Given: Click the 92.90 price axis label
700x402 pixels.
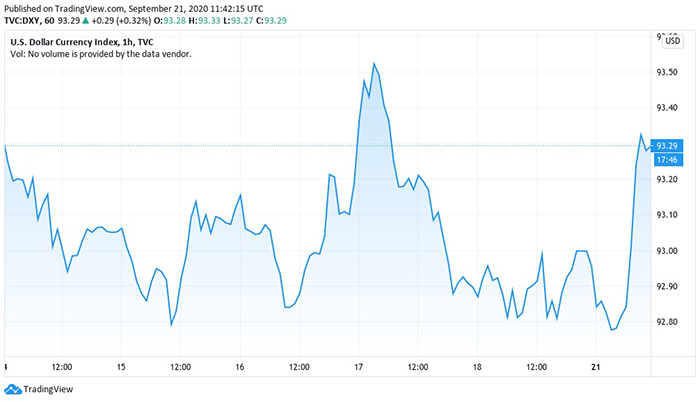Looking at the screenshot, I should click(668, 287).
